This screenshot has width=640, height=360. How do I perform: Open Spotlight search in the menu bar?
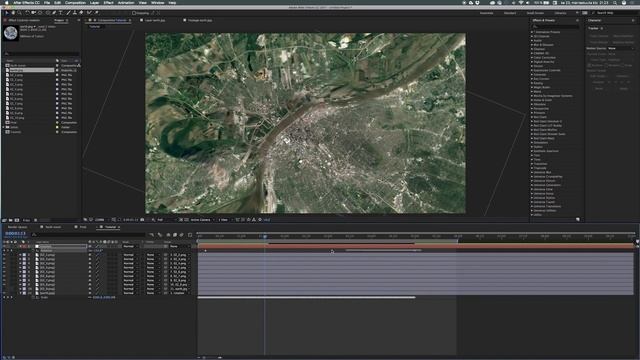point(615,2)
